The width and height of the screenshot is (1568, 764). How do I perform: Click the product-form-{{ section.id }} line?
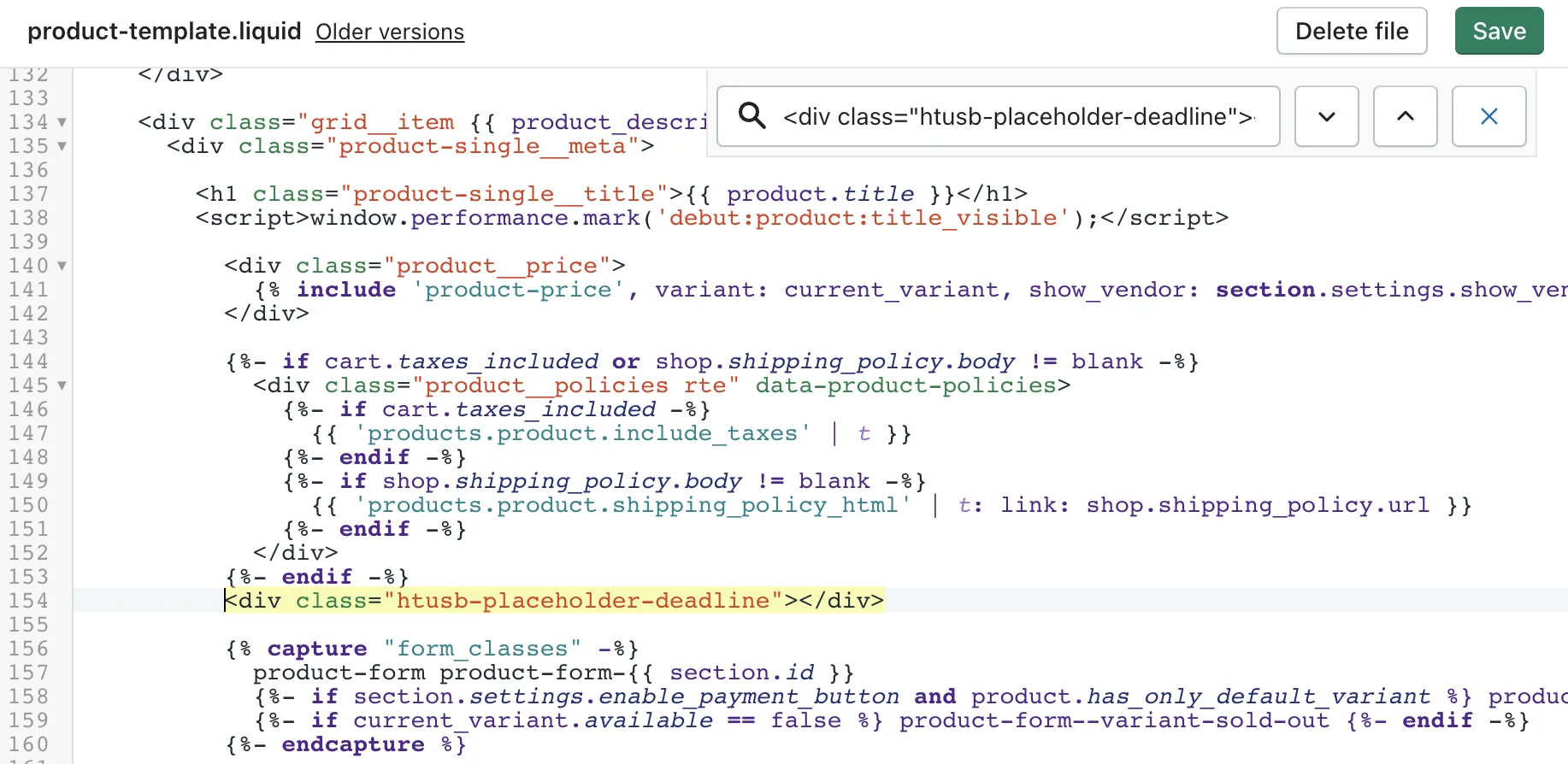click(x=553, y=673)
